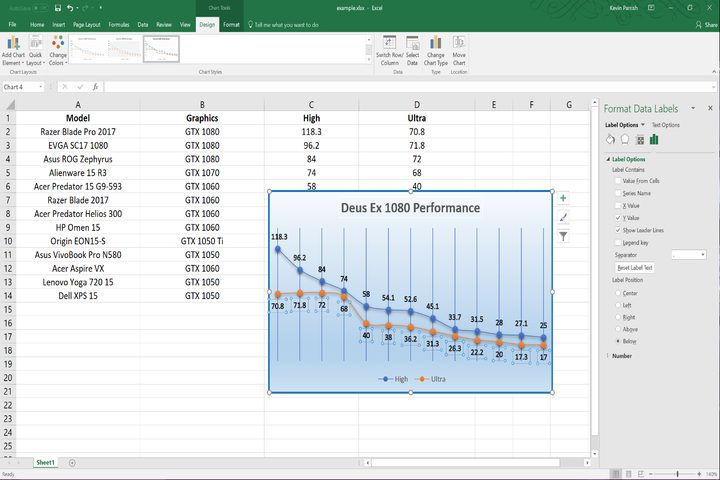Click Switch Row/Column
720x480 pixels.
coord(389,51)
